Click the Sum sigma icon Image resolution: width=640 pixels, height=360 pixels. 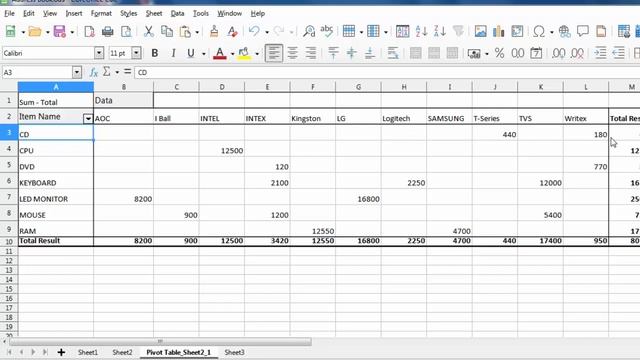[x=107, y=72]
